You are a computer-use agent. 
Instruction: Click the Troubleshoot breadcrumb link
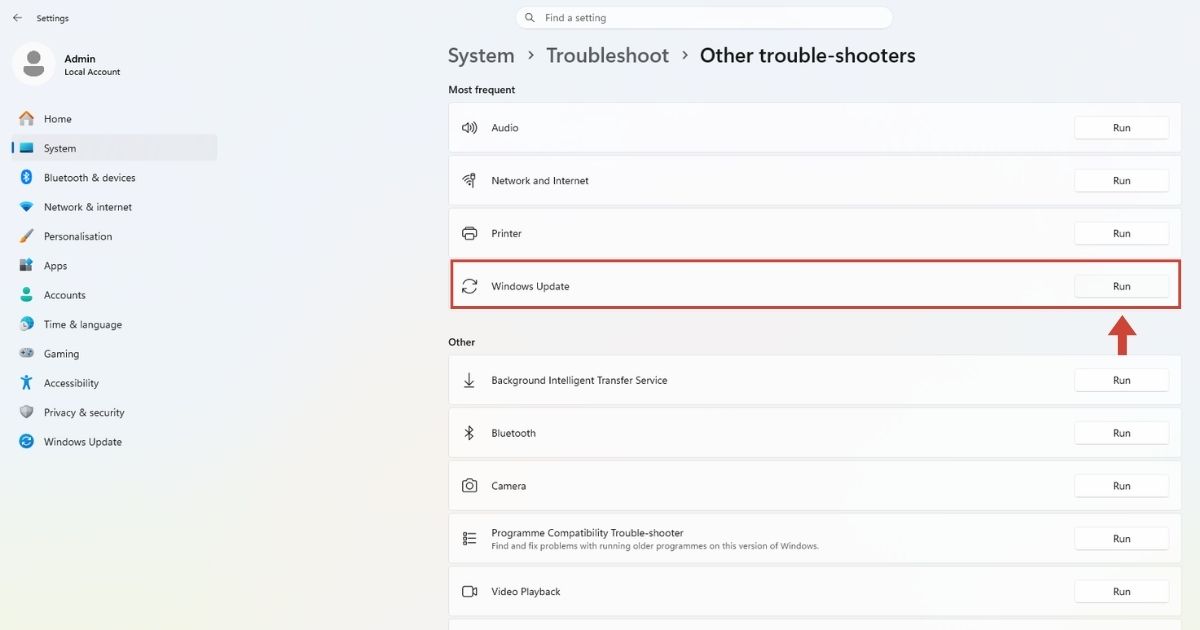click(x=607, y=56)
